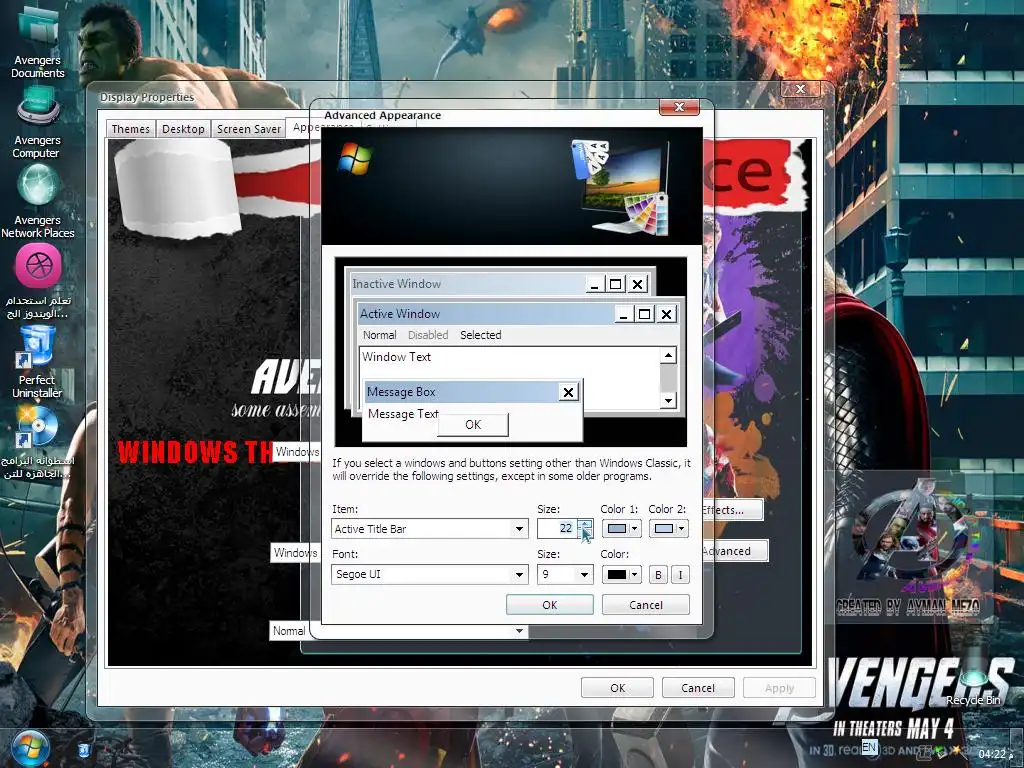Open Avengers Network Places icon
The image size is (1024, 768).
[38, 201]
